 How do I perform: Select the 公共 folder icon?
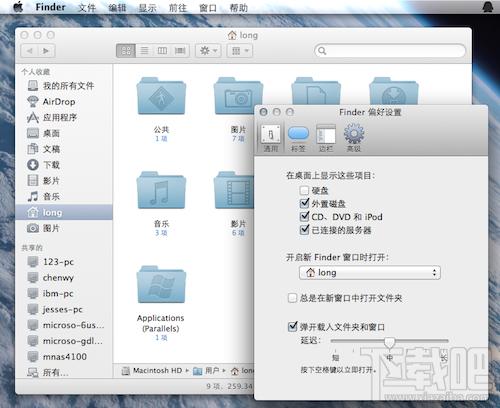pyautogui.click(x=161, y=97)
